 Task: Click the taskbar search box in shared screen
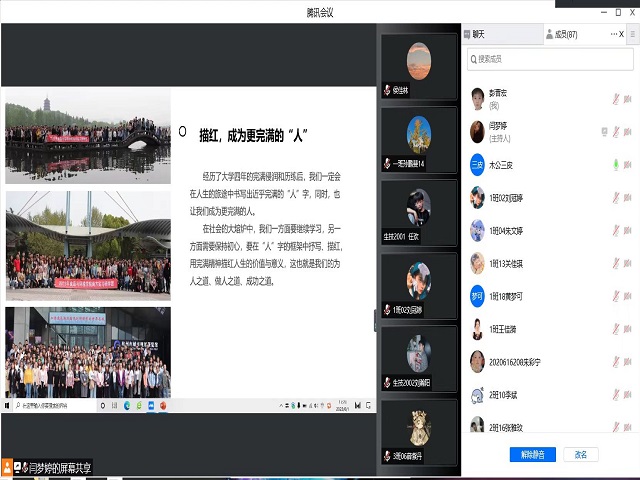pos(54,405)
